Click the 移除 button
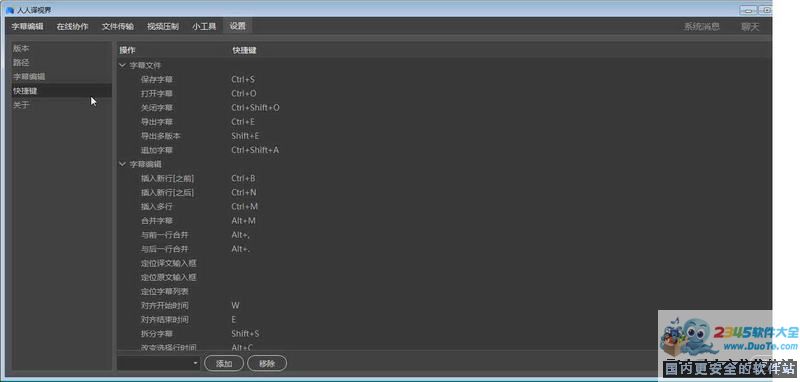The image size is (800, 382). pos(267,364)
